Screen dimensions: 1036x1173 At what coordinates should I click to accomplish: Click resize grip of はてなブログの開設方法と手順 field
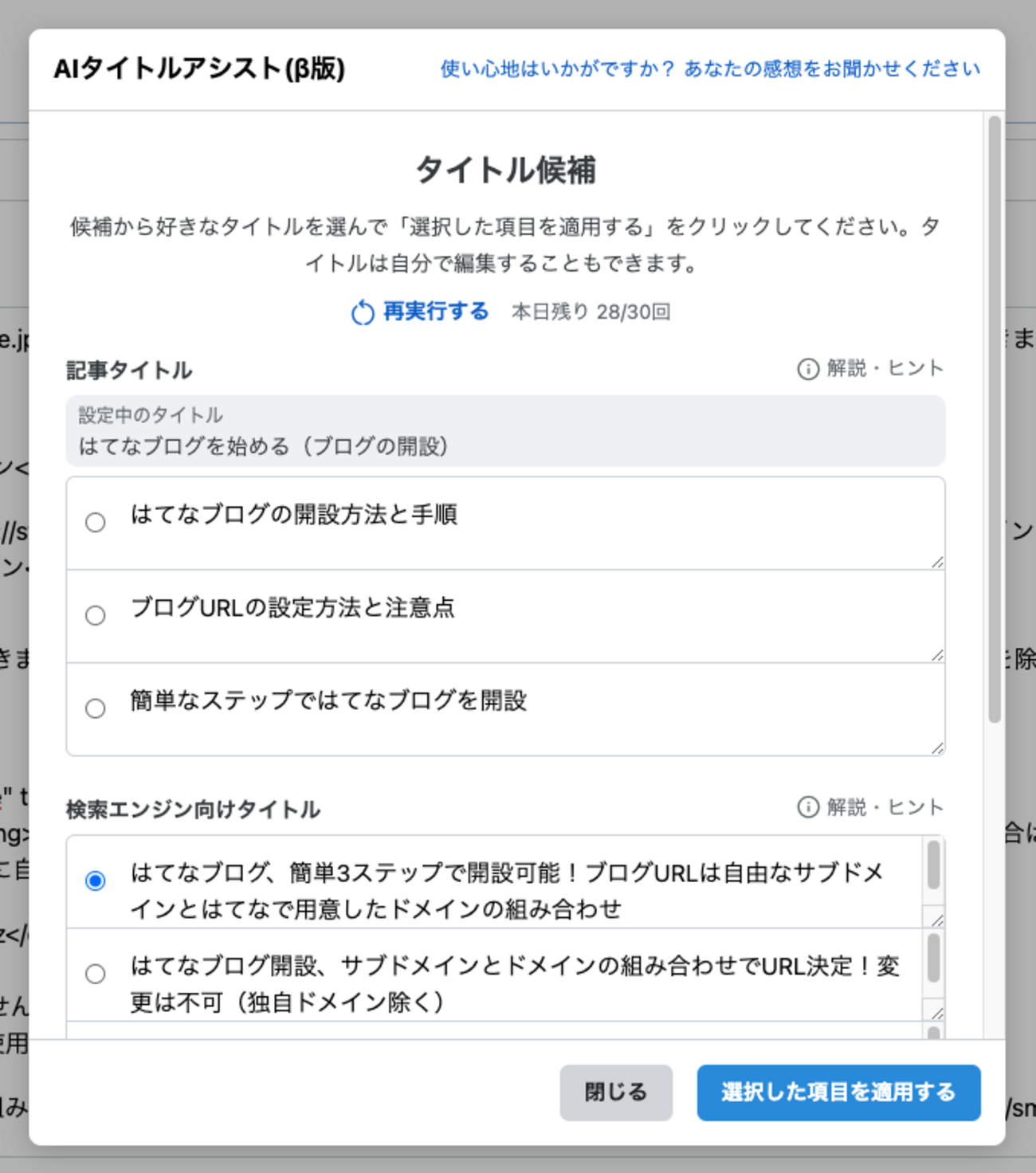(937, 562)
